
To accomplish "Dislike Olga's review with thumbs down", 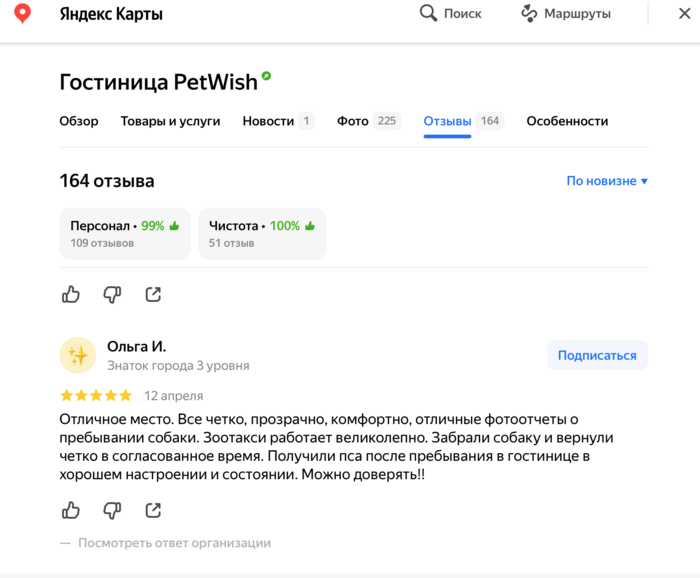I will pos(112,510).
